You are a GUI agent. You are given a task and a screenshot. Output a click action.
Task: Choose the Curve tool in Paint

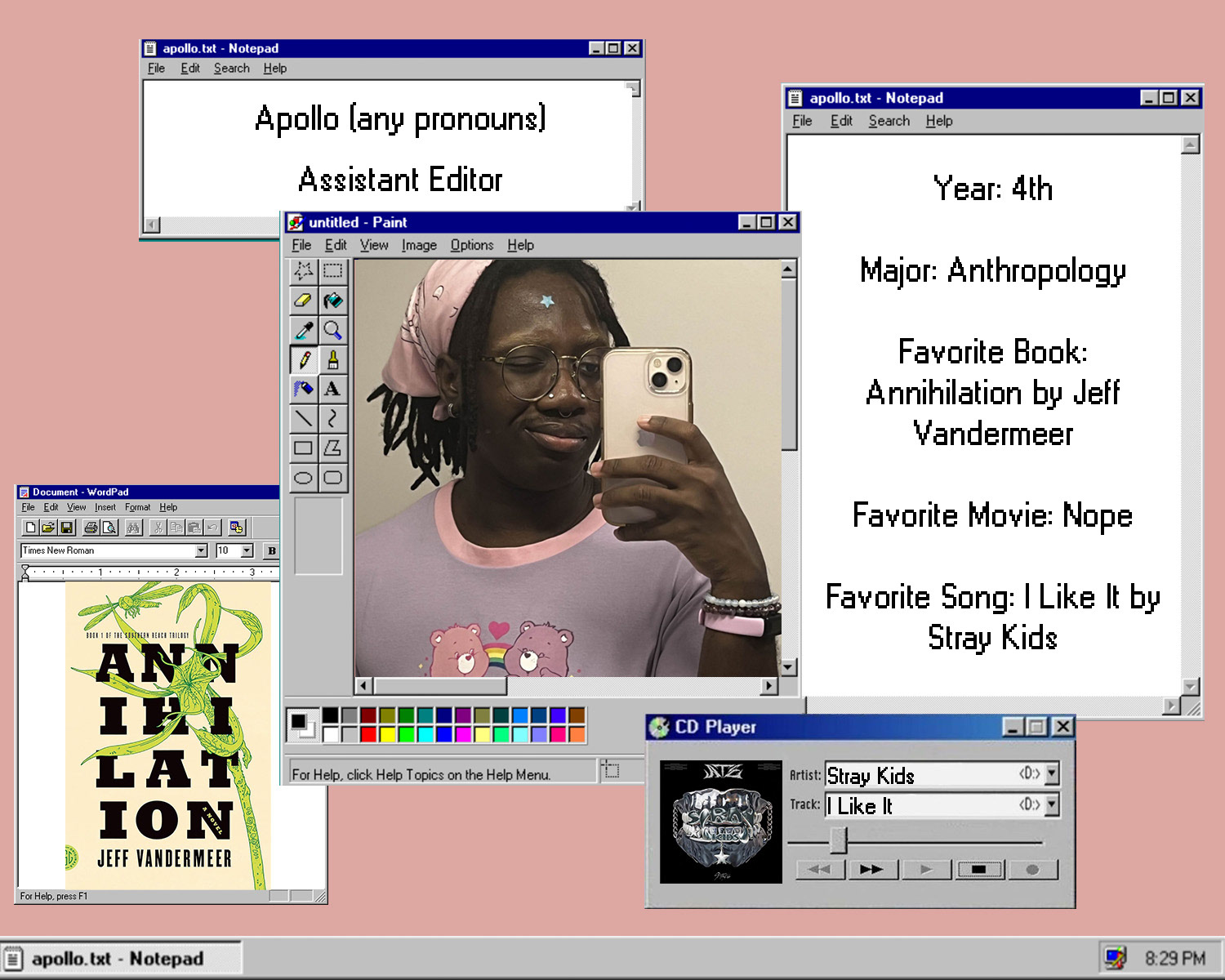click(332, 418)
